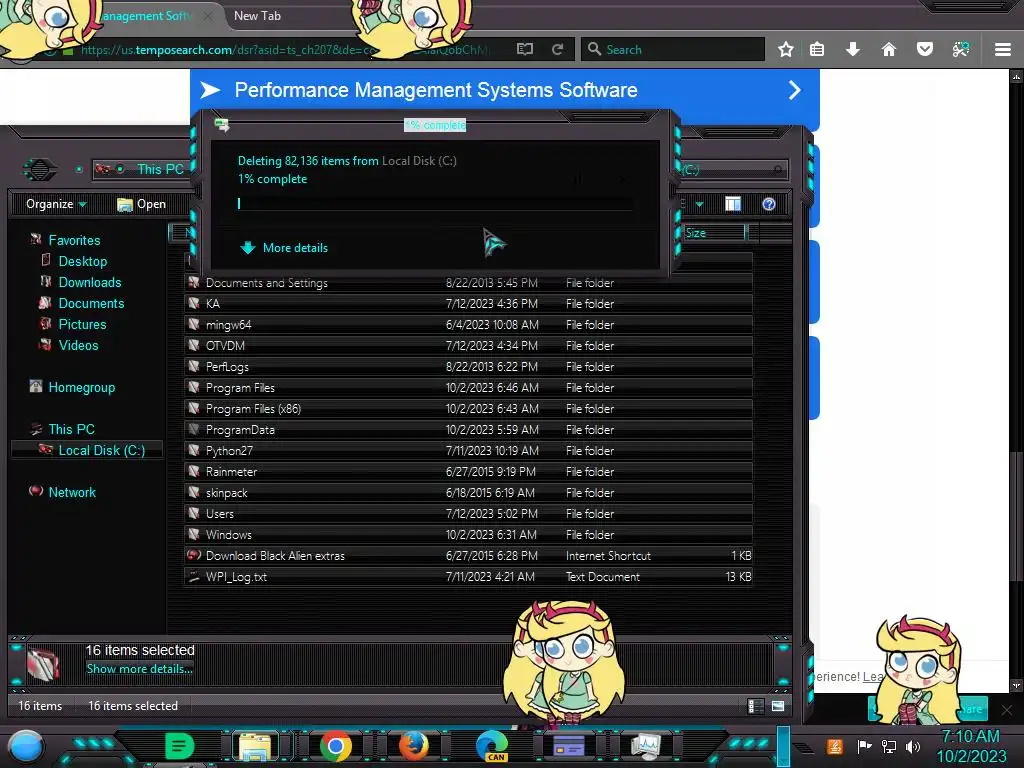Go to Firefox home page icon
The width and height of the screenshot is (1024, 768).
point(889,49)
